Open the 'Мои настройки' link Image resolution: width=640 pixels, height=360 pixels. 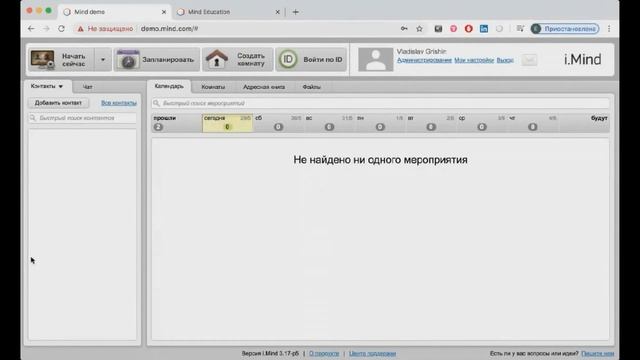474,60
